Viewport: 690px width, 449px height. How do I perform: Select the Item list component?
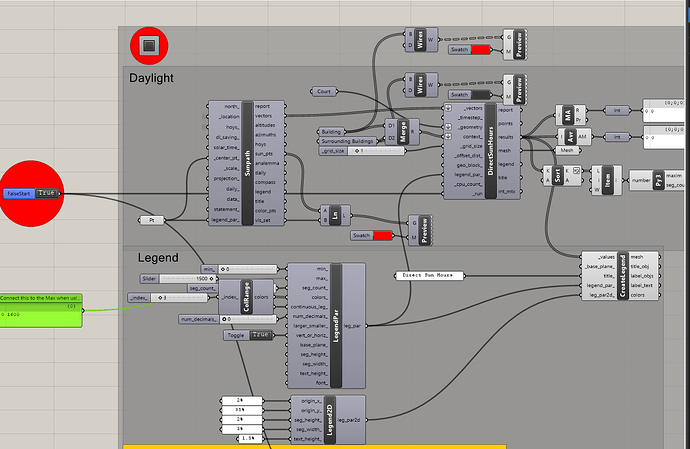[607, 180]
